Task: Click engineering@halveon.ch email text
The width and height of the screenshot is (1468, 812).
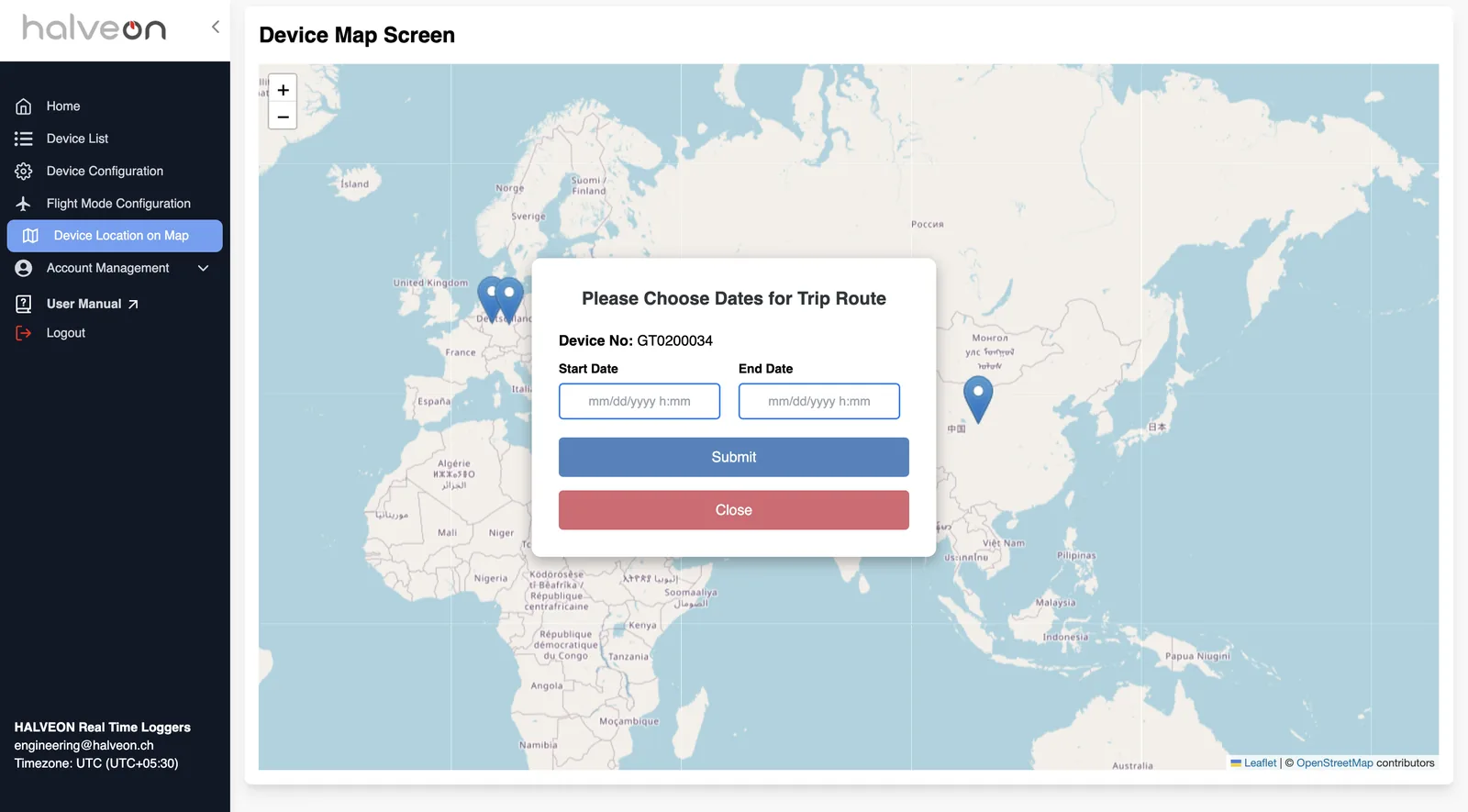Action: (x=83, y=745)
